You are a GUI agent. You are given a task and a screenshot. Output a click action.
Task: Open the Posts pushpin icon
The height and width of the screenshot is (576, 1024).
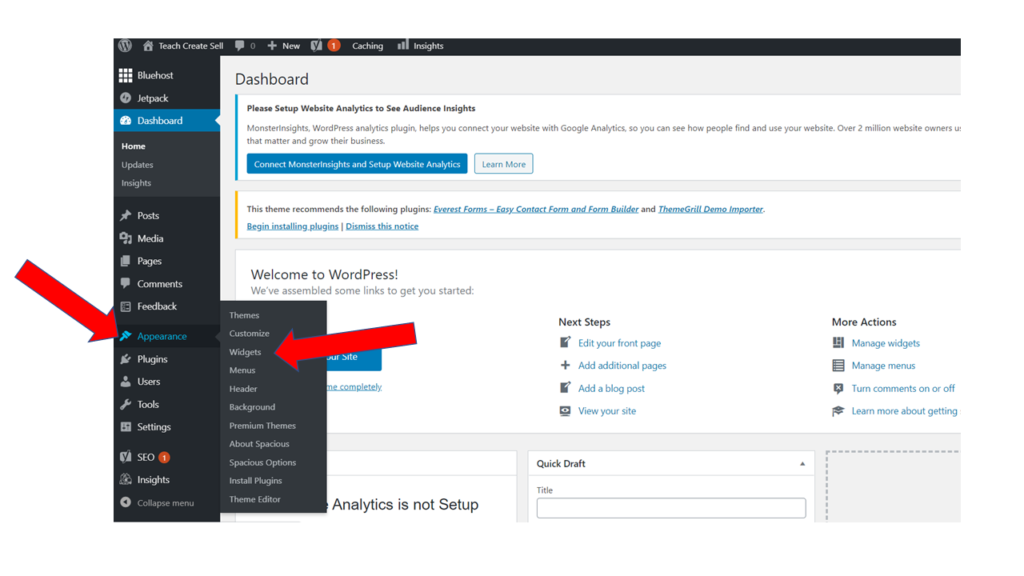click(126, 216)
